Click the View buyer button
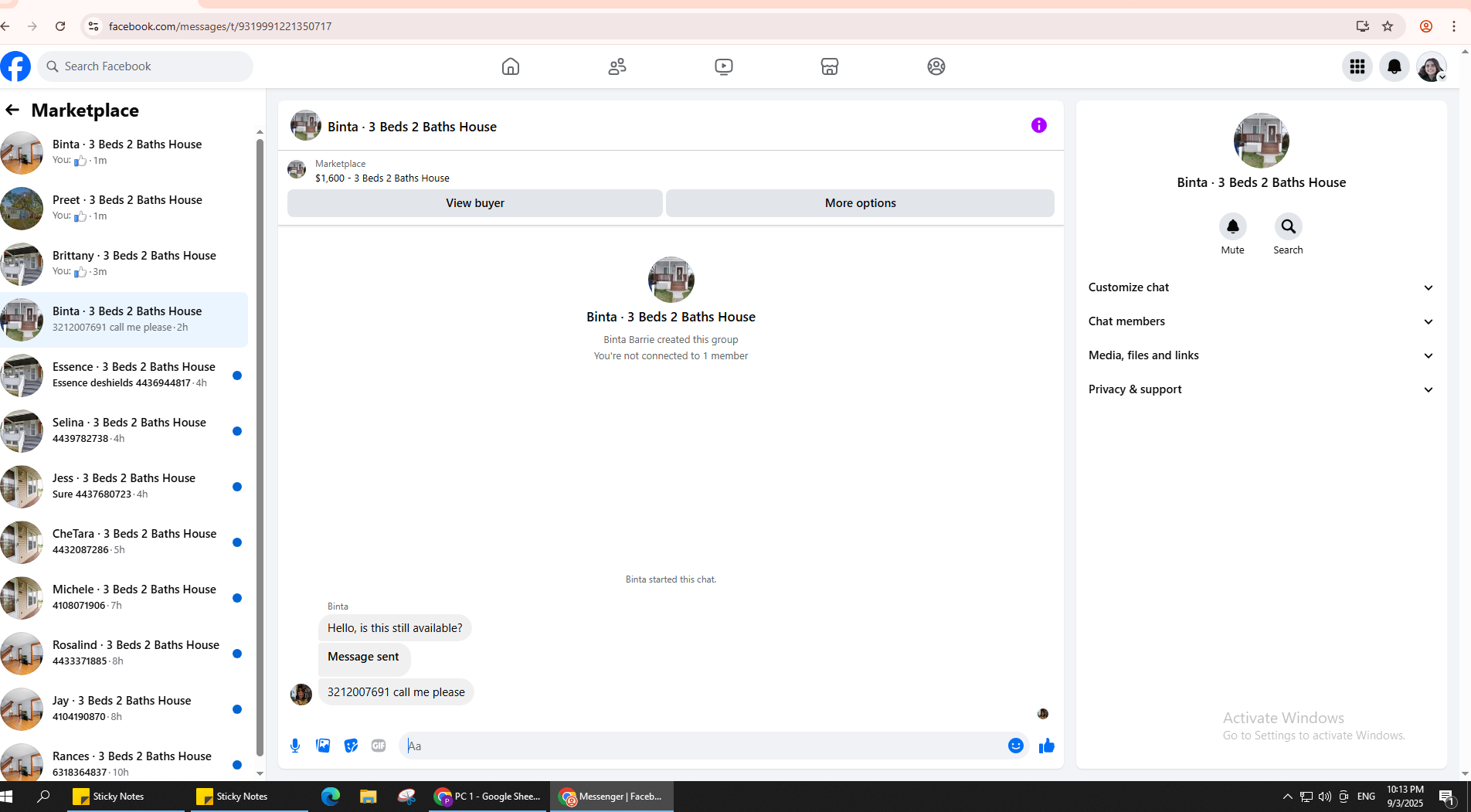This screenshot has height=812, width=1471. (x=474, y=203)
